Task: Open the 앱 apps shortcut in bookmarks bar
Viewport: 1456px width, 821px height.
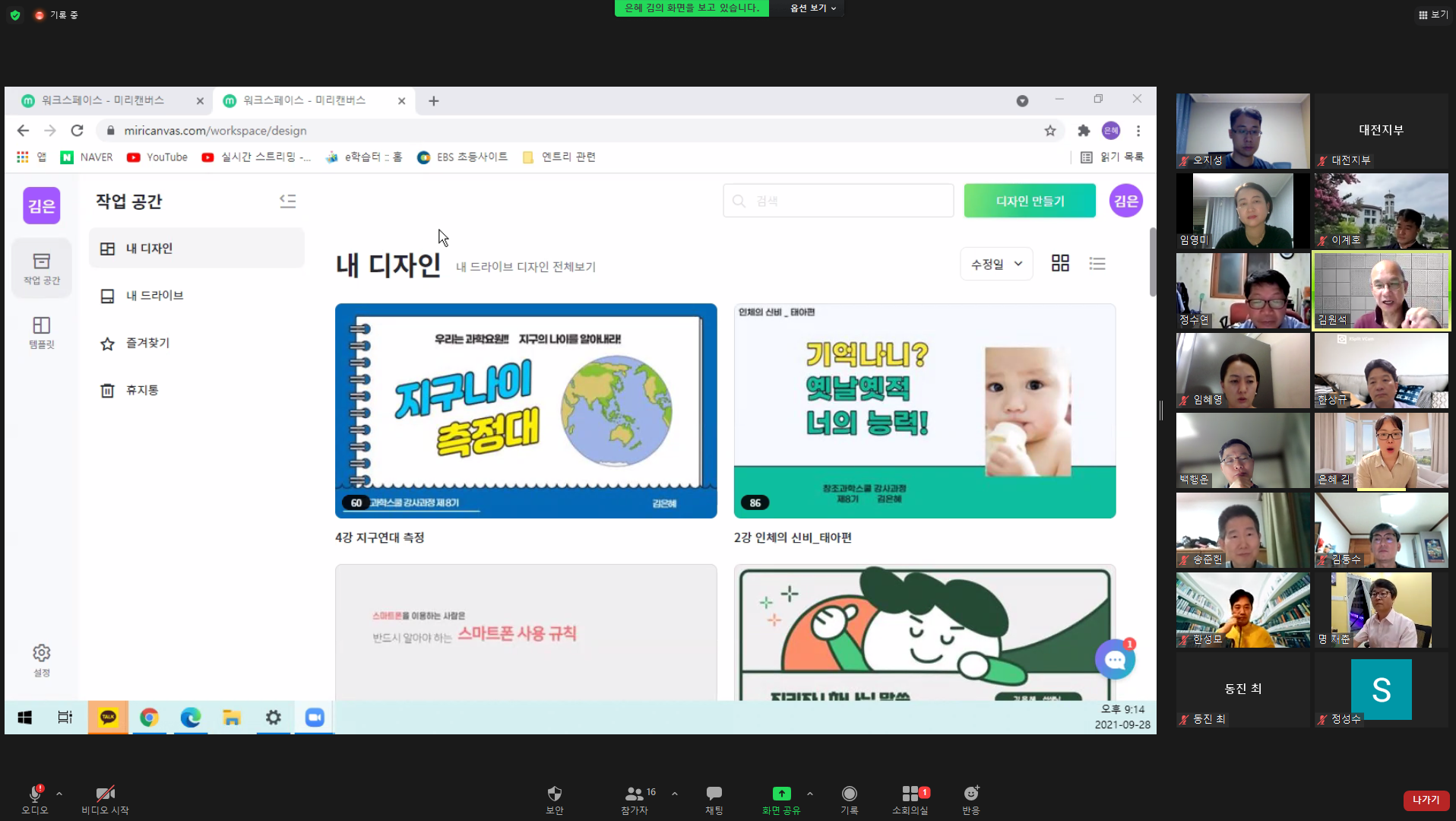Action: click(x=31, y=157)
